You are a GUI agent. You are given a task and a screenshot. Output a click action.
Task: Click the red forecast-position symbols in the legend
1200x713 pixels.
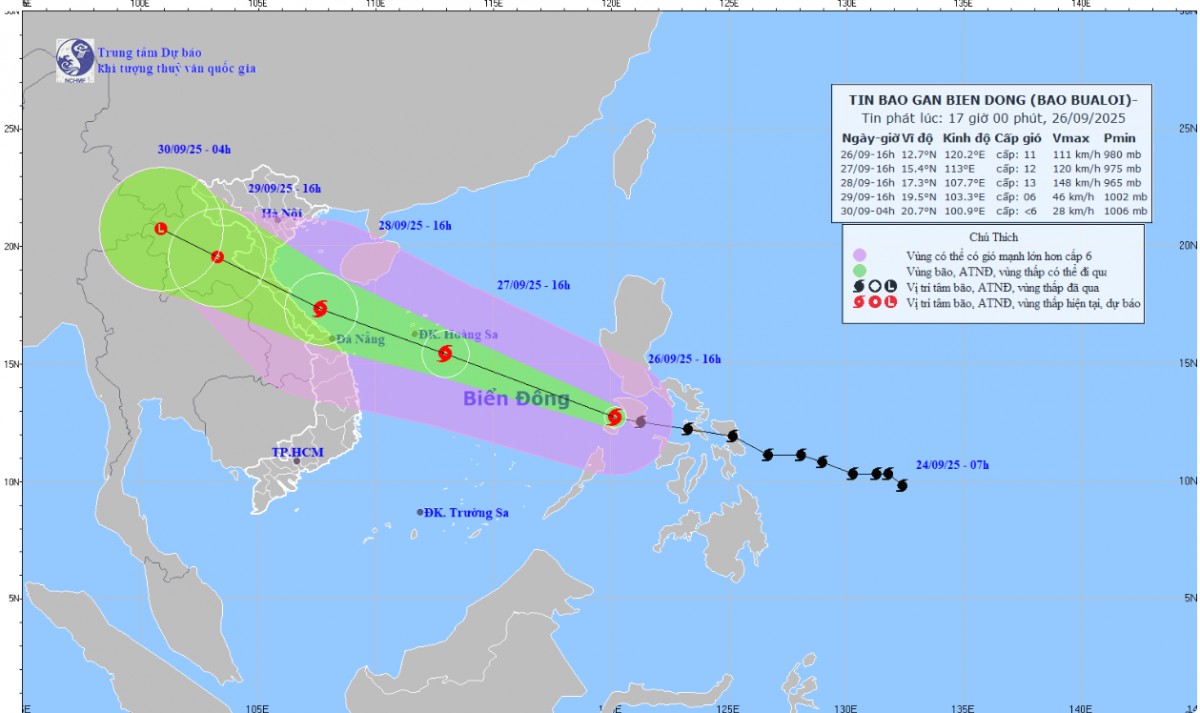pos(873,302)
